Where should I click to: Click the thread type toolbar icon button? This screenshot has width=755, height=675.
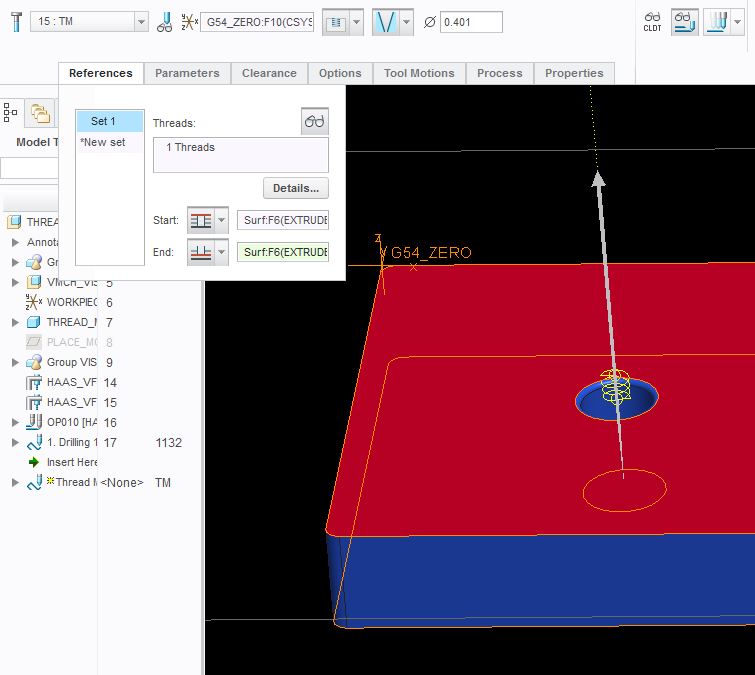(336, 22)
